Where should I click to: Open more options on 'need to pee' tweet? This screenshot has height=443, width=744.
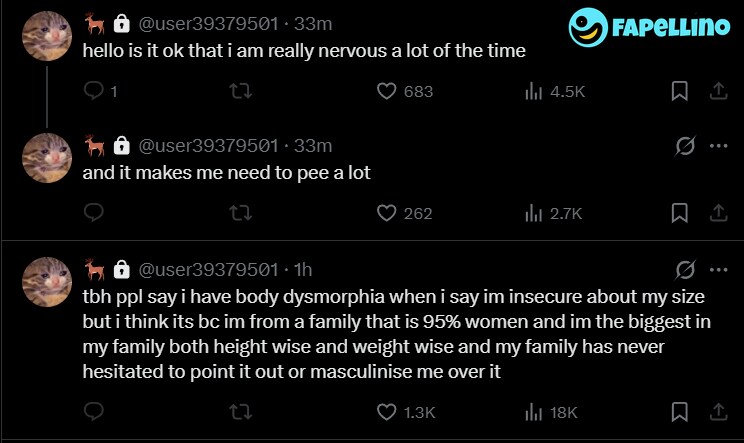(x=717, y=146)
